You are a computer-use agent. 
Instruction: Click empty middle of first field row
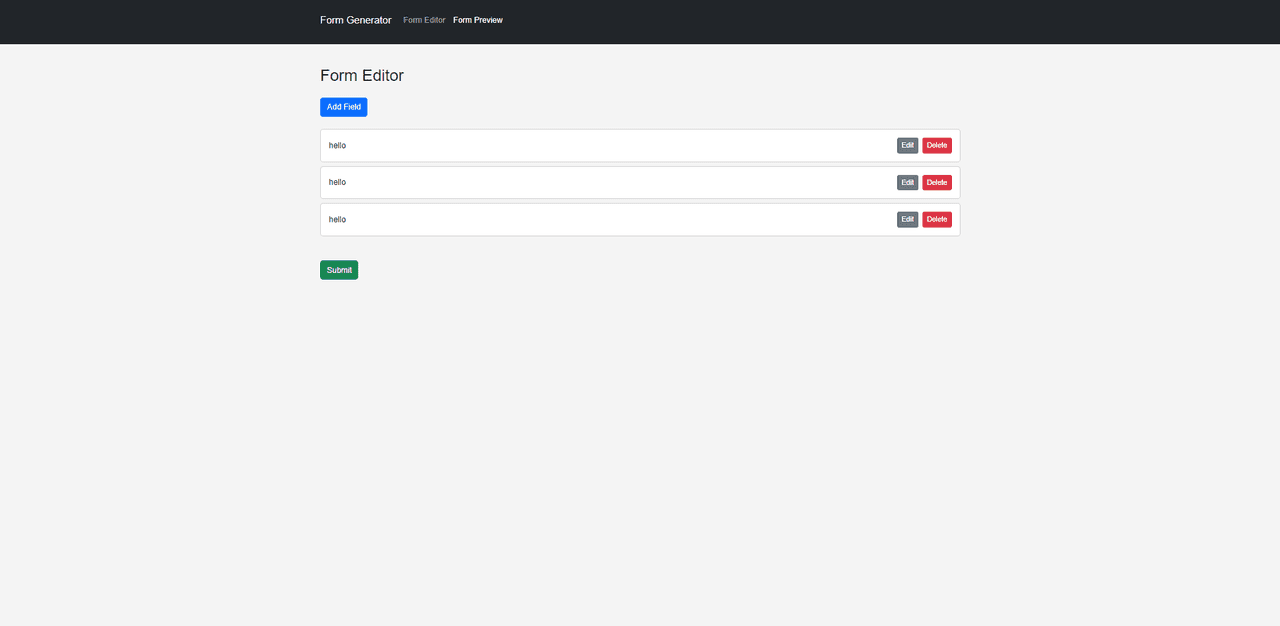click(620, 146)
